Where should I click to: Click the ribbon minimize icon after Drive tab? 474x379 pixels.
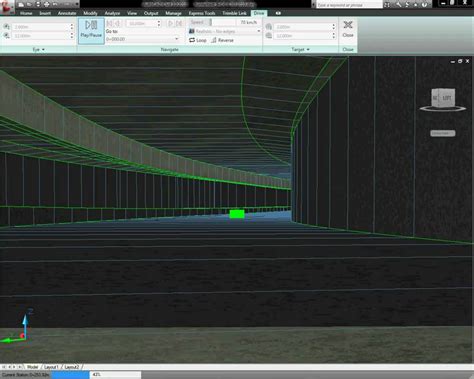click(278, 13)
